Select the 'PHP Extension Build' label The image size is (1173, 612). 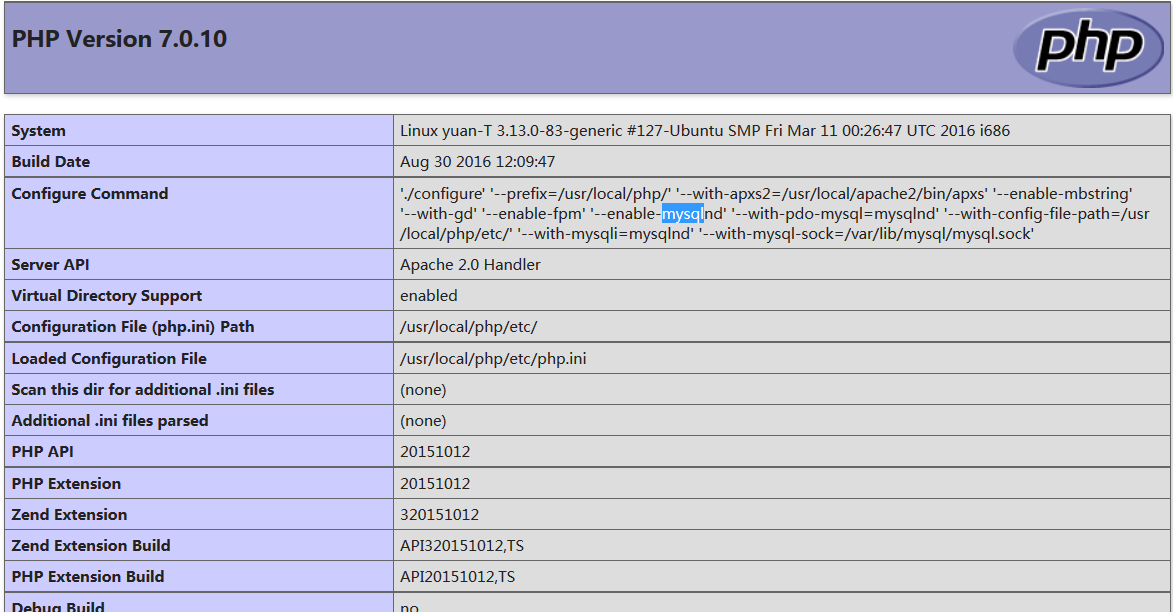[88, 577]
